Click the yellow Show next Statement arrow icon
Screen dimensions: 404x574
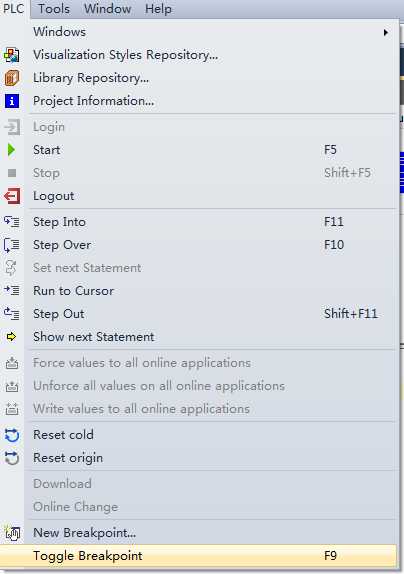(x=12, y=337)
